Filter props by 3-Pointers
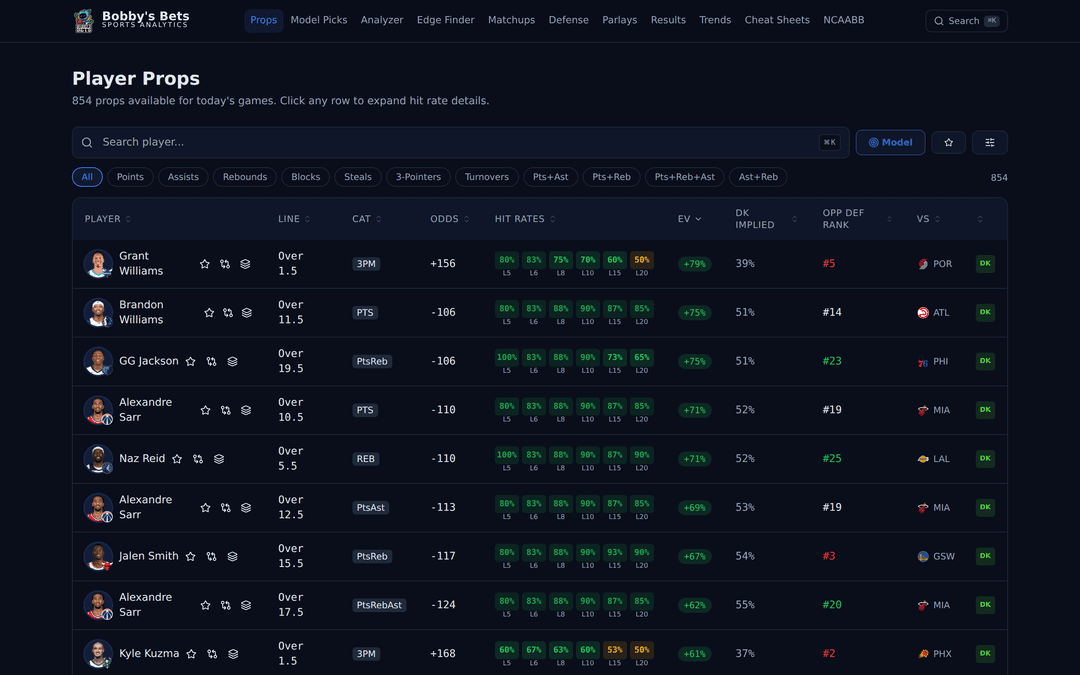Viewport: 1080px width, 675px height. (418, 177)
